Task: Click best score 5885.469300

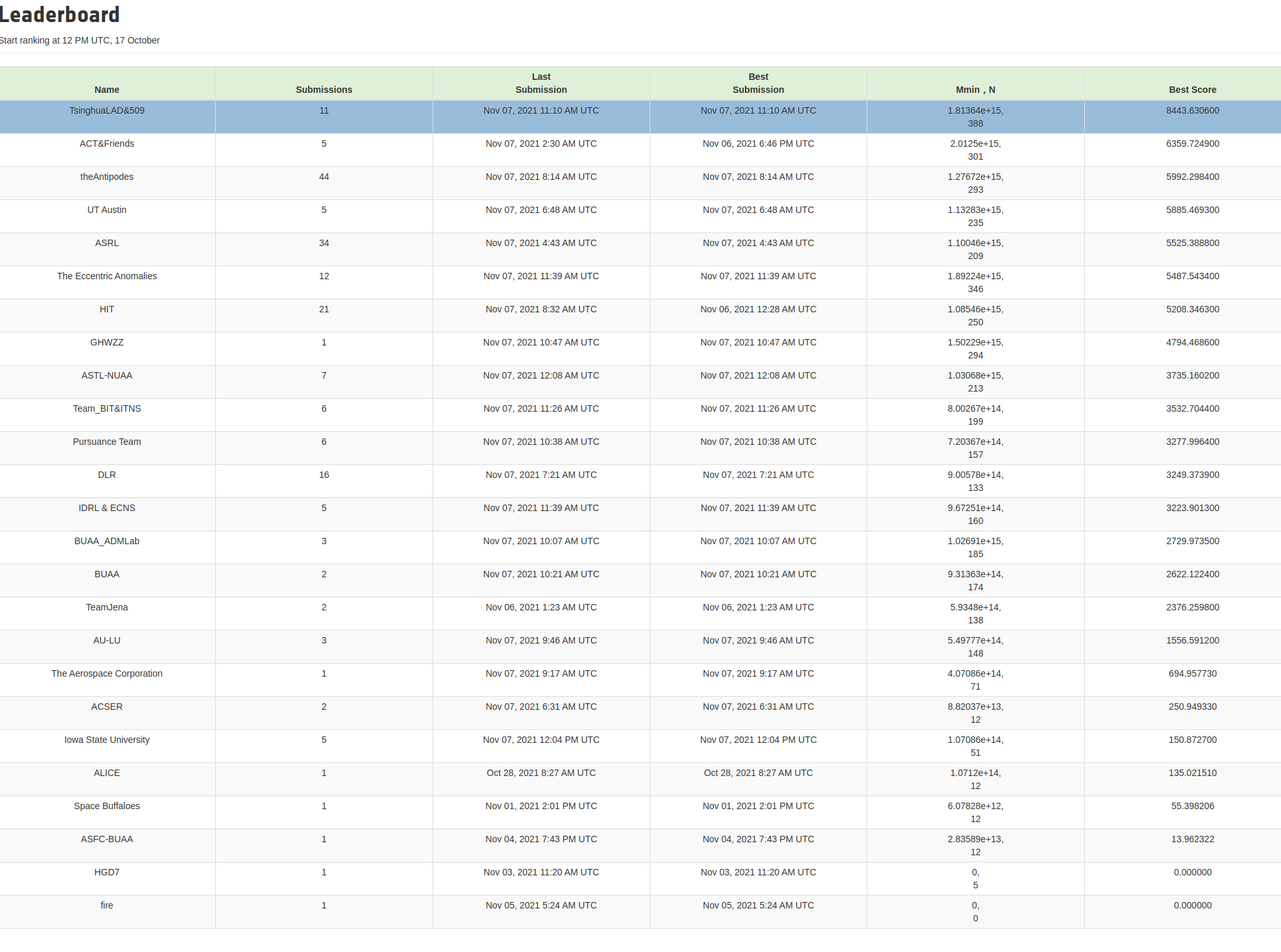Action: (x=1192, y=210)
